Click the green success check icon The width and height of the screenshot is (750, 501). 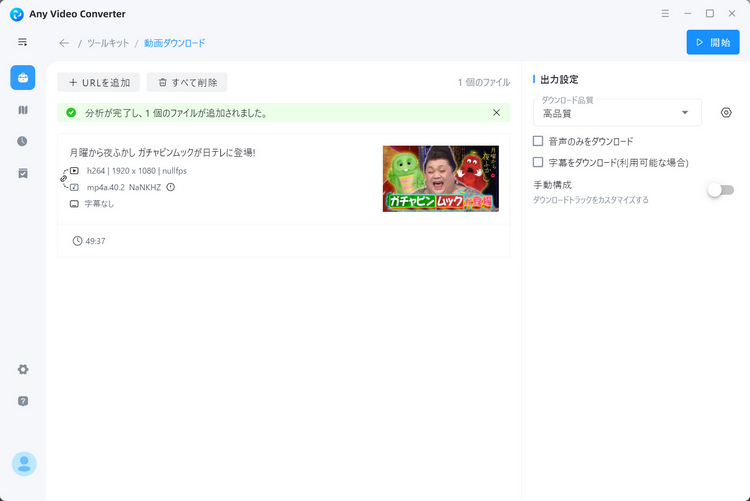pos(71,112)
